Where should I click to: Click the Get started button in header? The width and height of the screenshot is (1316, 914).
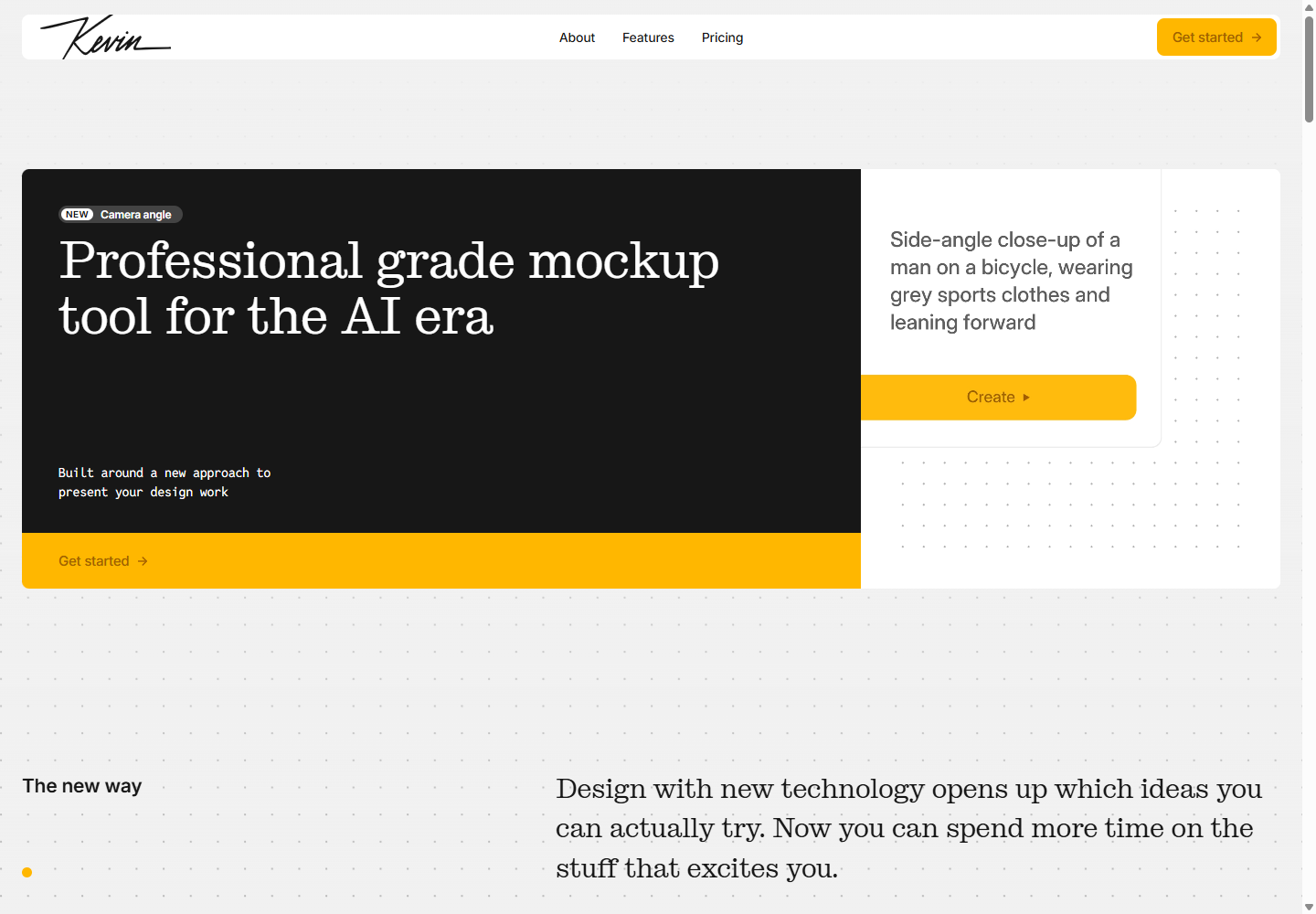point(1216,37)
